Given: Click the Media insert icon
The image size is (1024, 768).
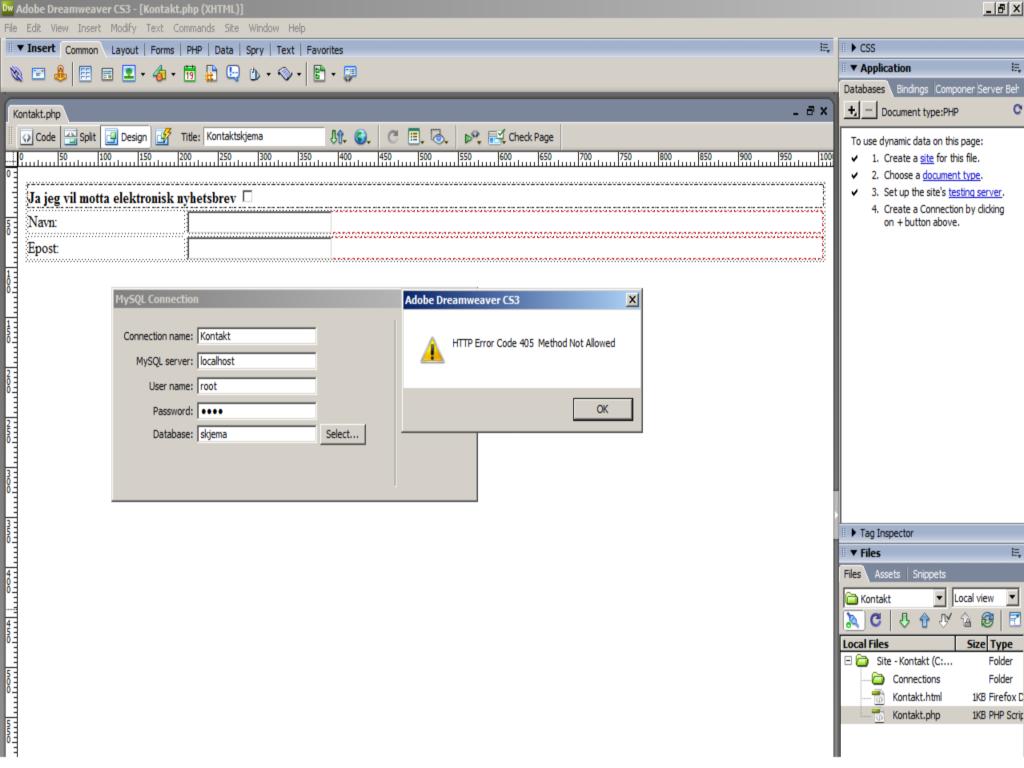Looking at the screenshot, I should pyautogui.click(x=159, y=74).
